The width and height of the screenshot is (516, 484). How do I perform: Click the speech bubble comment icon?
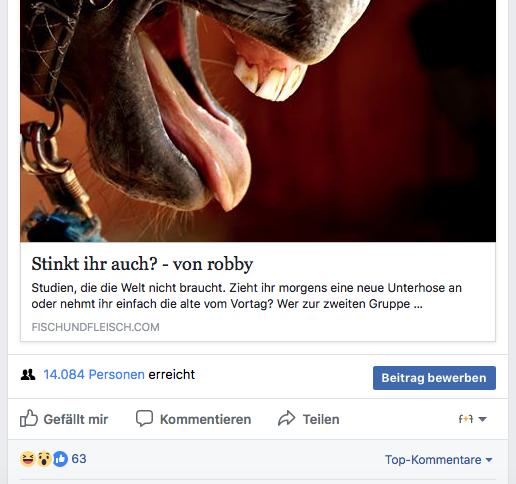point(144,418)
